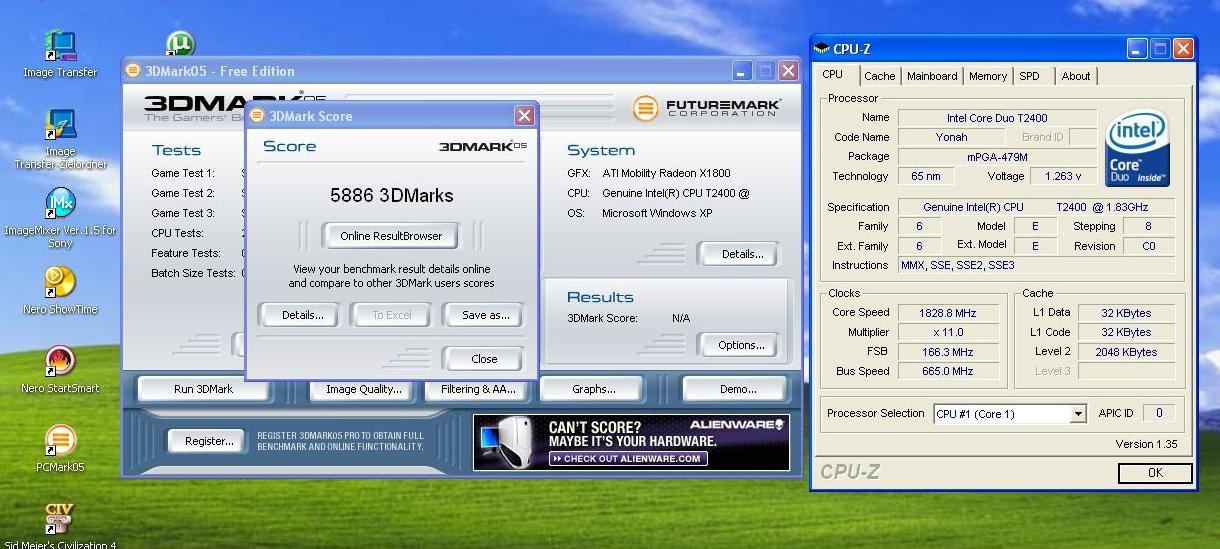Click the Intel Core Duo logo
This screenshot has height=549, width=1220.
coord(1138,149)
